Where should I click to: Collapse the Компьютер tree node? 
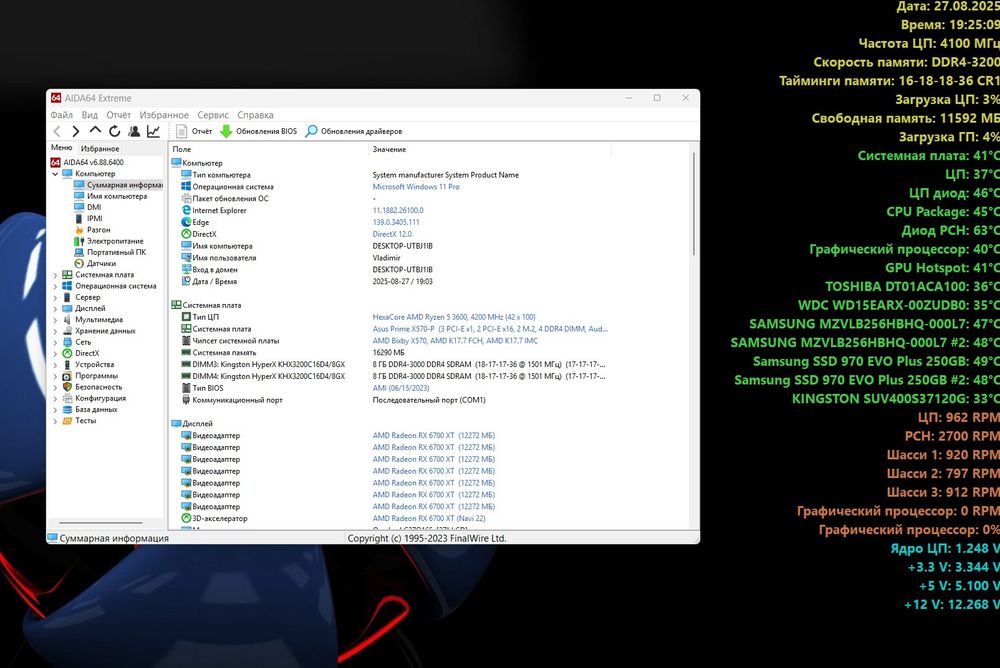coord(55,174)
